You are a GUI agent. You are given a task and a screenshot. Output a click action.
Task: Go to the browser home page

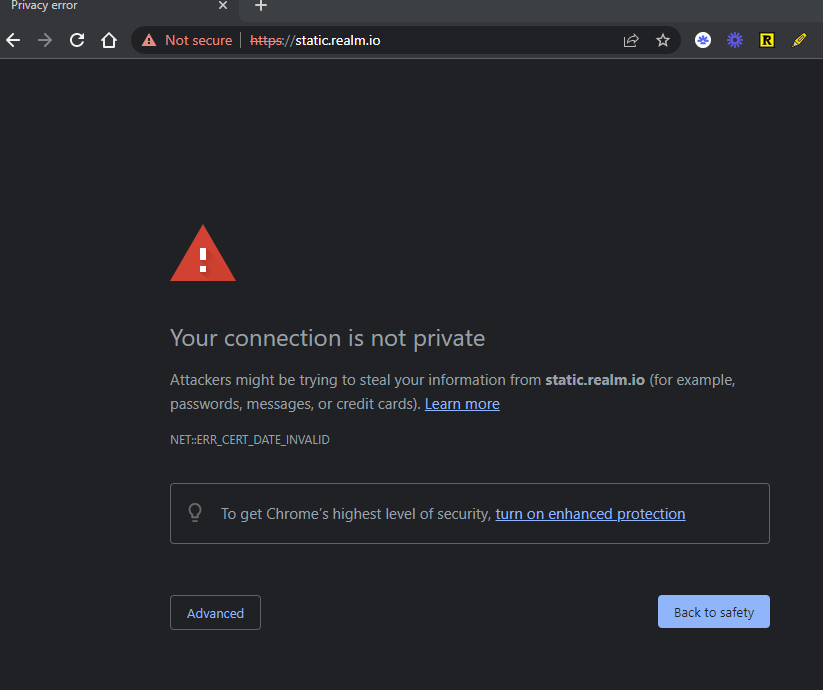tap(109, 40)
